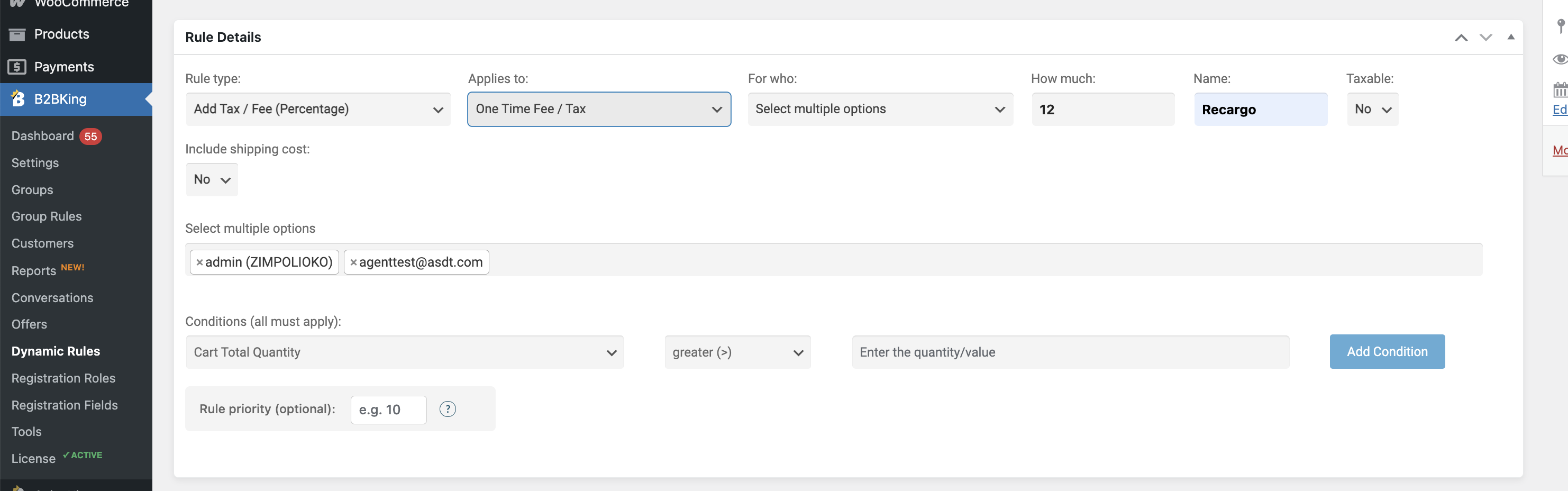The image size is (1568, 491).
Task: Open the Customers page
Action: (43, 243)
